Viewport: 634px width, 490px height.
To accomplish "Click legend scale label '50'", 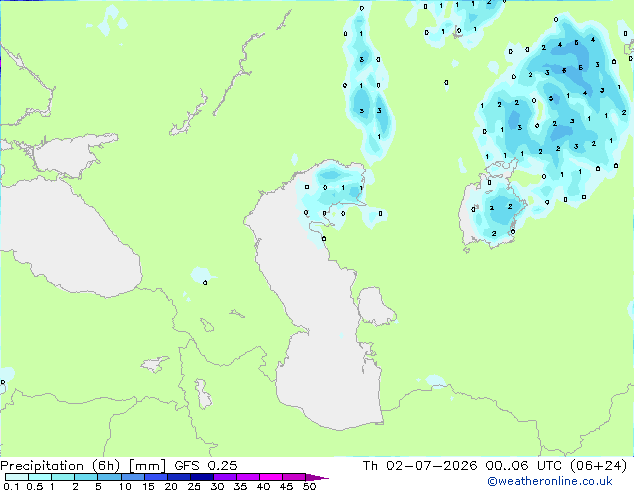I will (309, 486).
